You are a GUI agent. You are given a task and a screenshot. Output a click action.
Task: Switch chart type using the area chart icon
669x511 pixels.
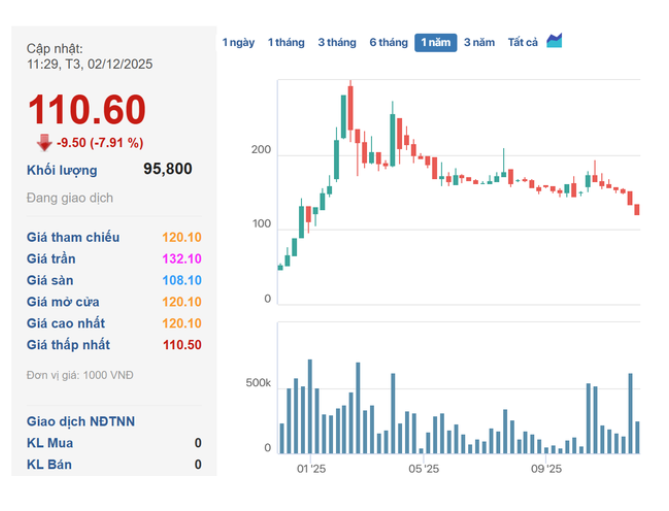pos(554,41)
